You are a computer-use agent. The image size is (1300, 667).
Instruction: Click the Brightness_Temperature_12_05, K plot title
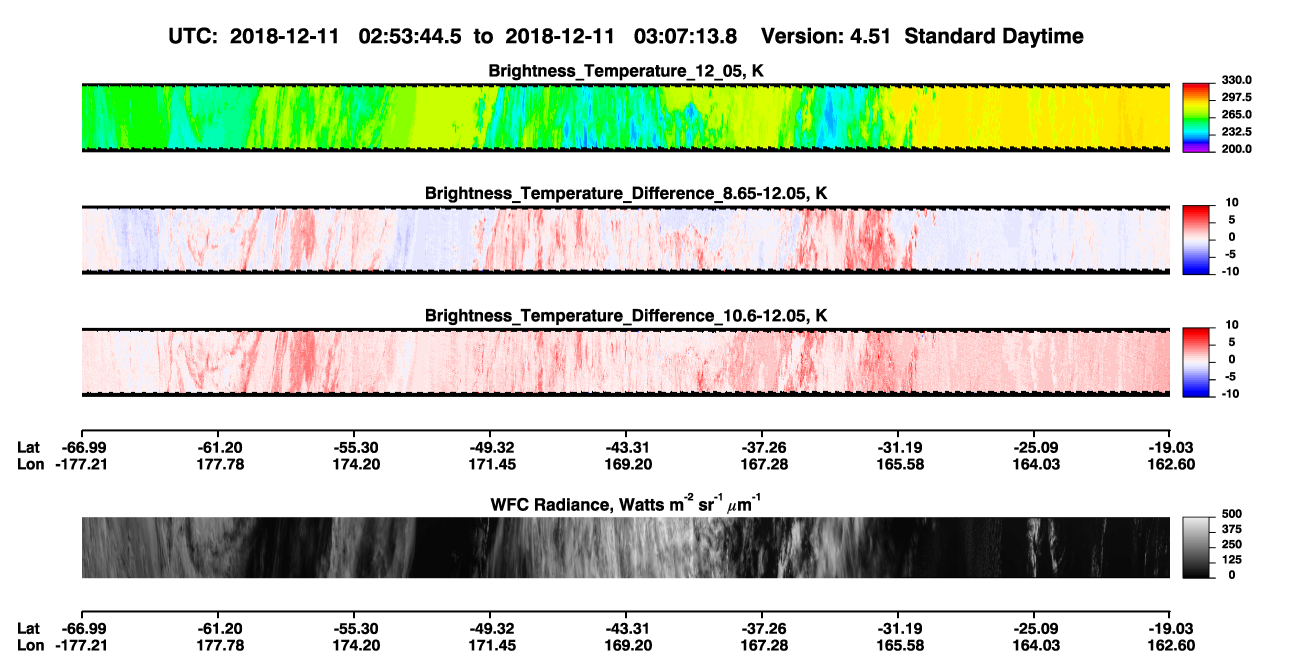click(626, 71)
